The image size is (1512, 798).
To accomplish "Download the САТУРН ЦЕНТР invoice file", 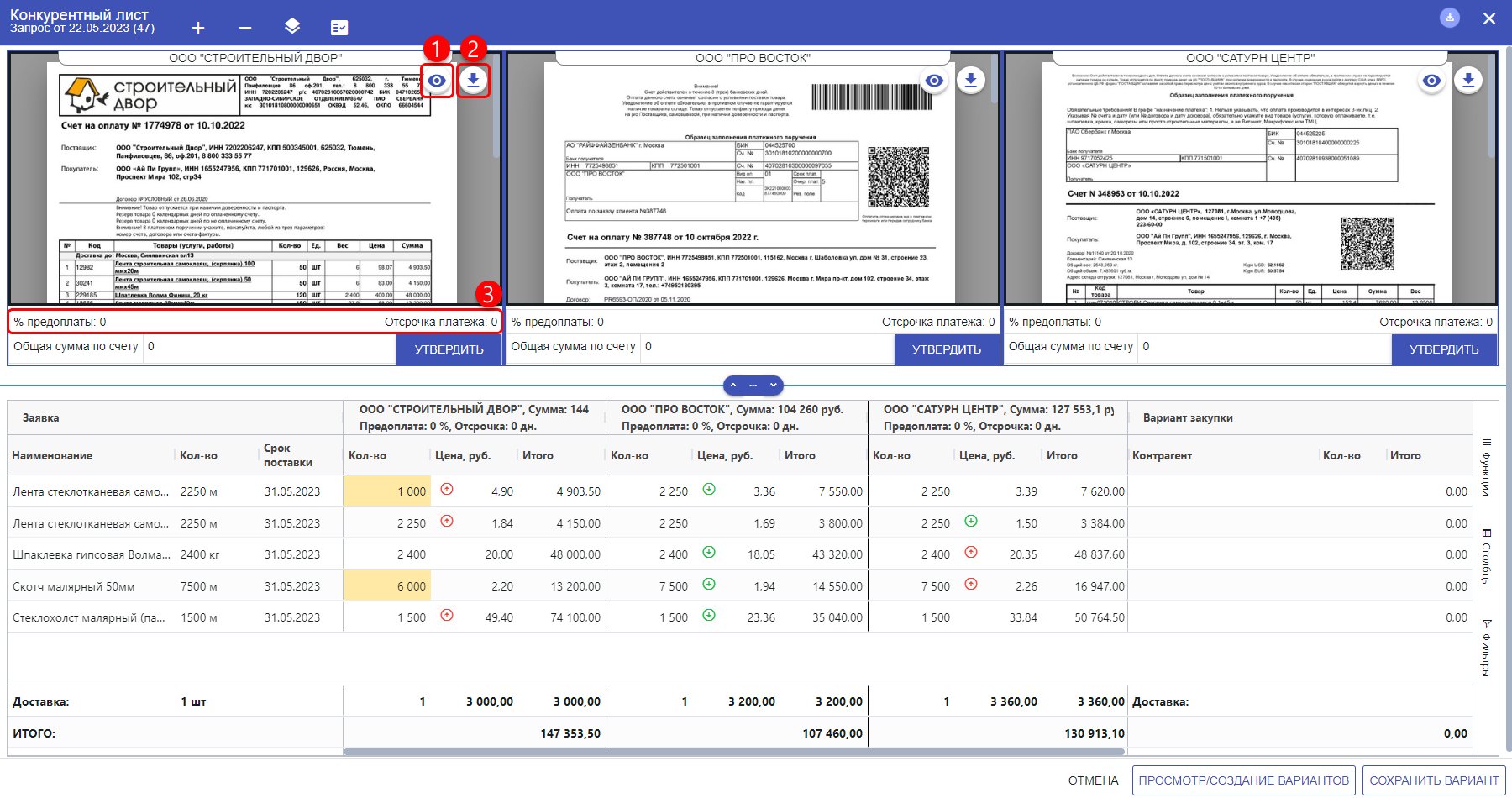I will coord(1468,80).
